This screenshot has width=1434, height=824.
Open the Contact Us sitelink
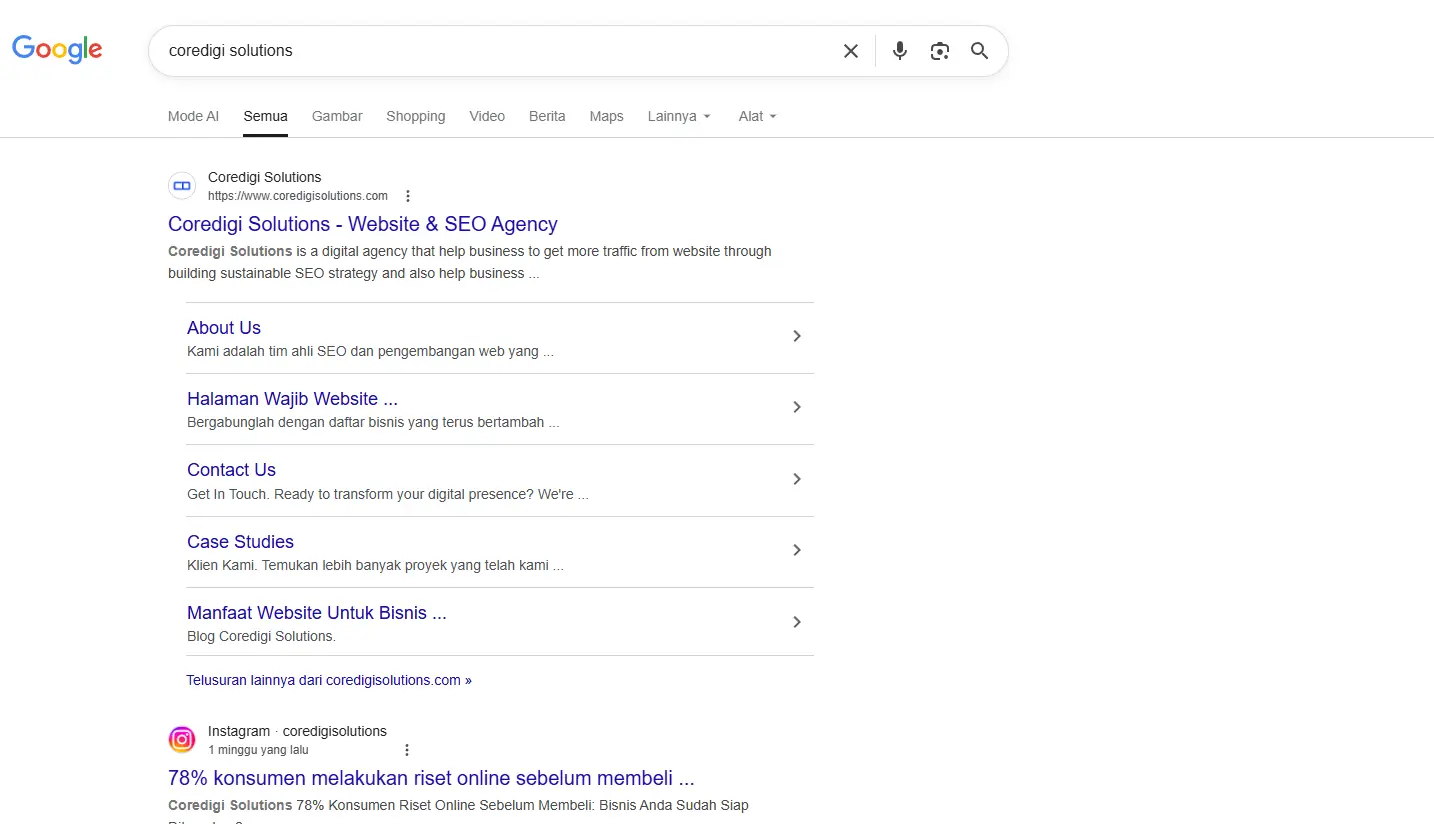pos(231,470)
